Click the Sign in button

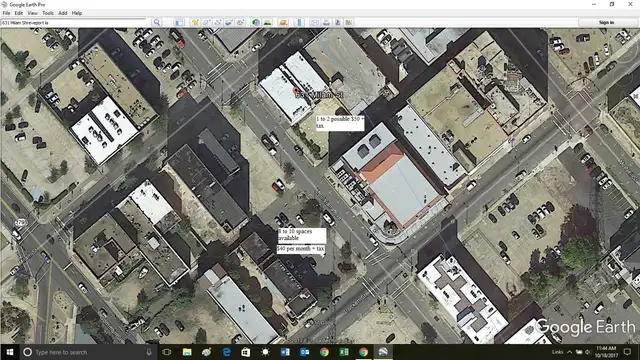606,22
